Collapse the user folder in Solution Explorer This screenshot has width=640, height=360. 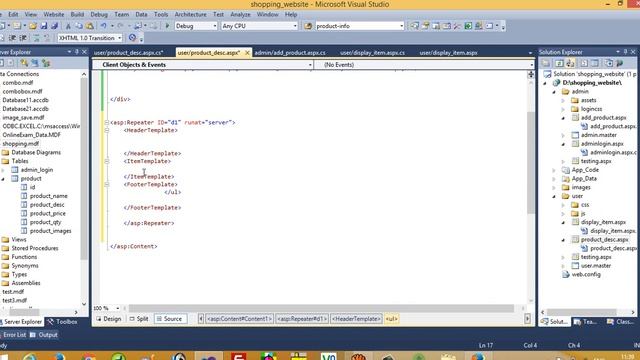coord(554,196)
